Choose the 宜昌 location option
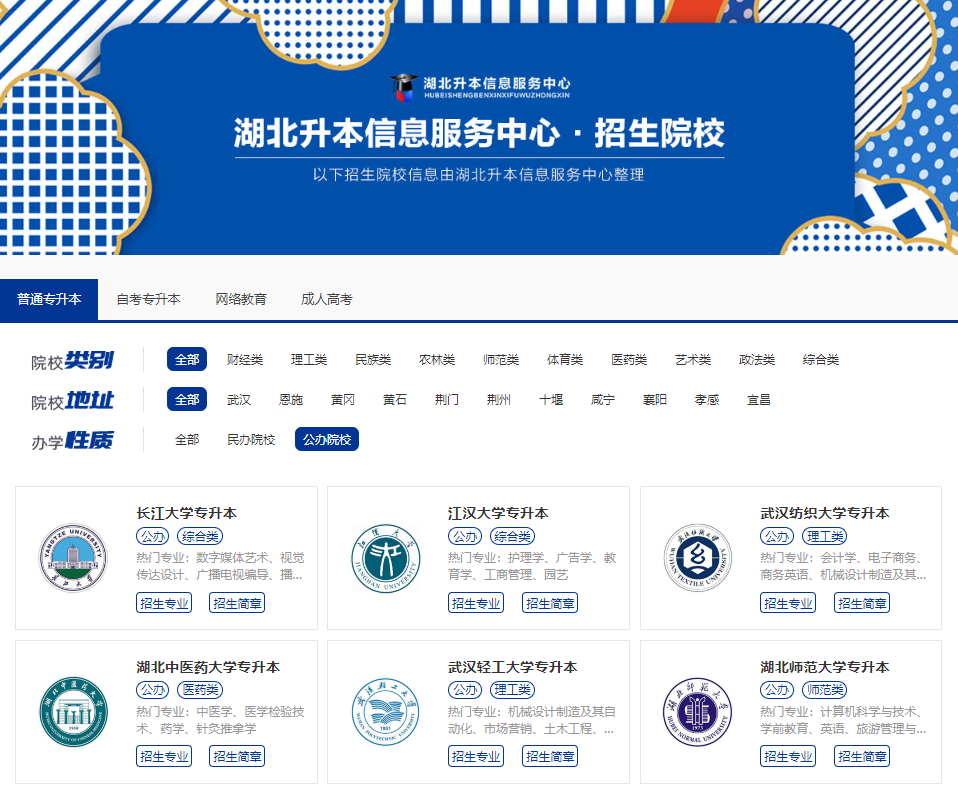 [759, 400]
